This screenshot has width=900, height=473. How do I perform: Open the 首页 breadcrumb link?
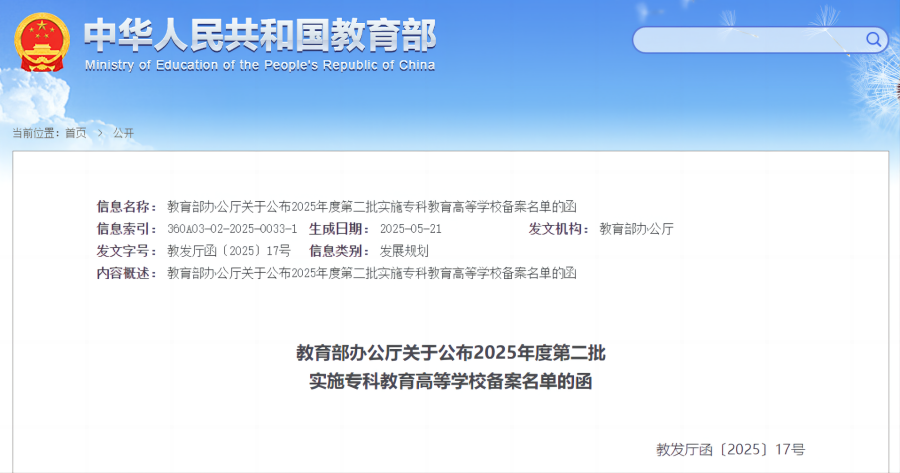click(76, 133)
